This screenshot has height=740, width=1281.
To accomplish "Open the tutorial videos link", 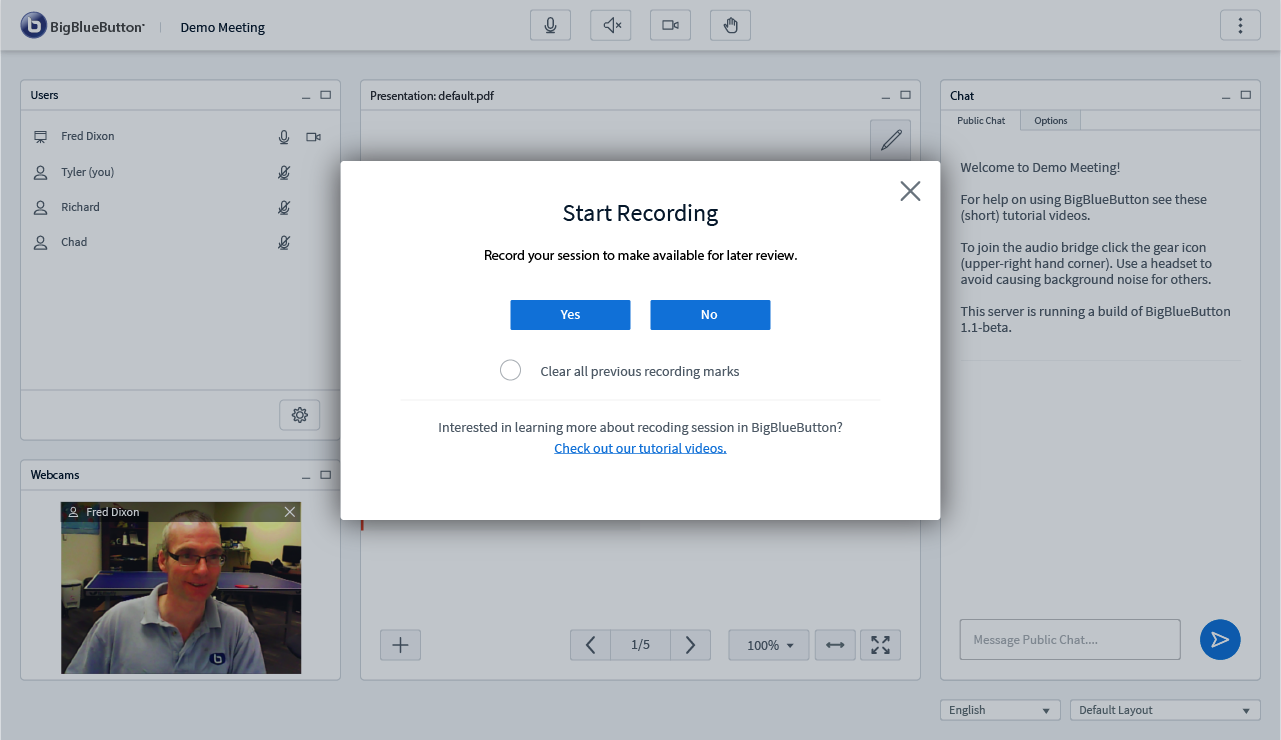I will point(640,447).
